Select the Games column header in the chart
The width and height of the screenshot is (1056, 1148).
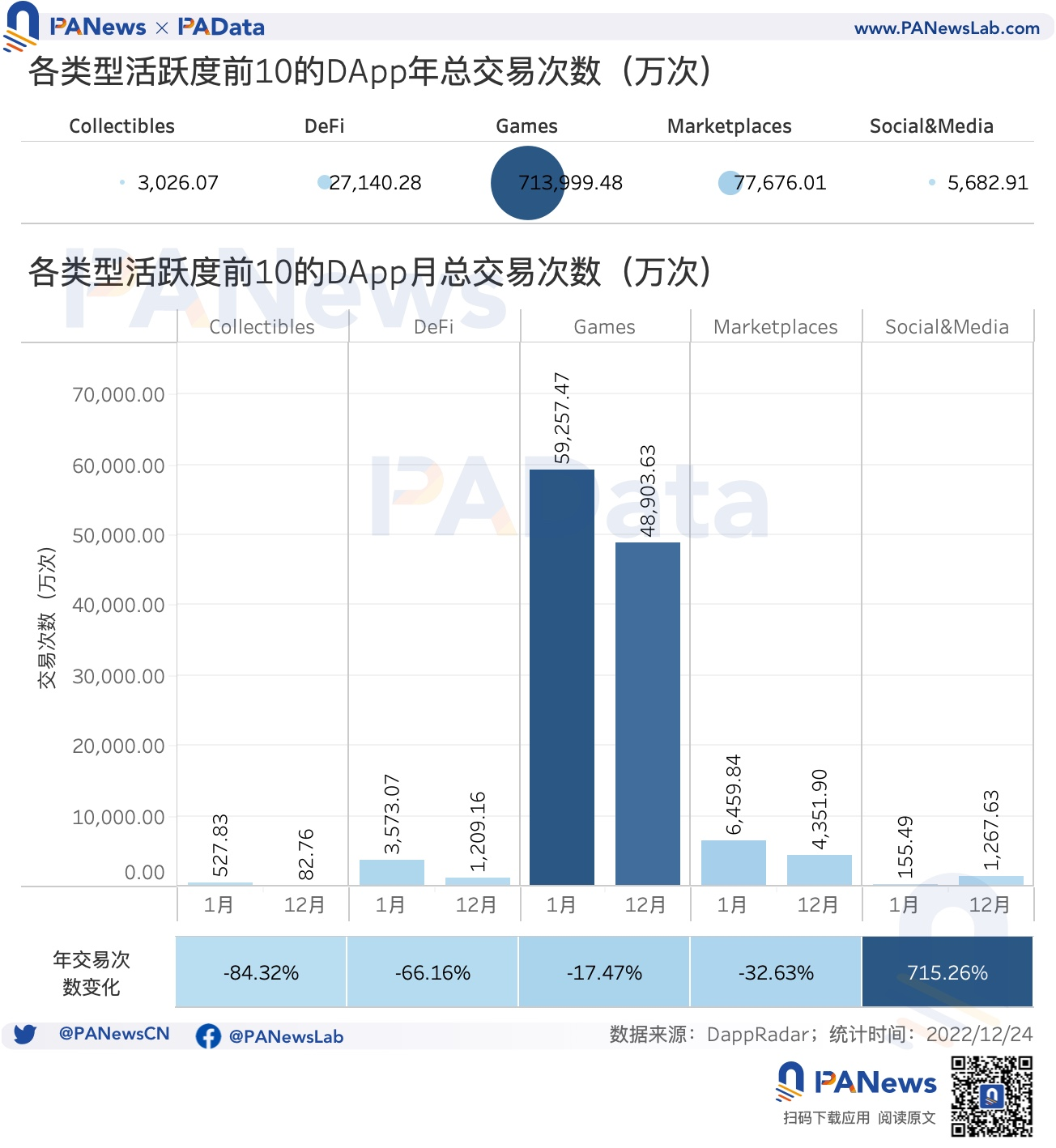(x=604, y=326)
